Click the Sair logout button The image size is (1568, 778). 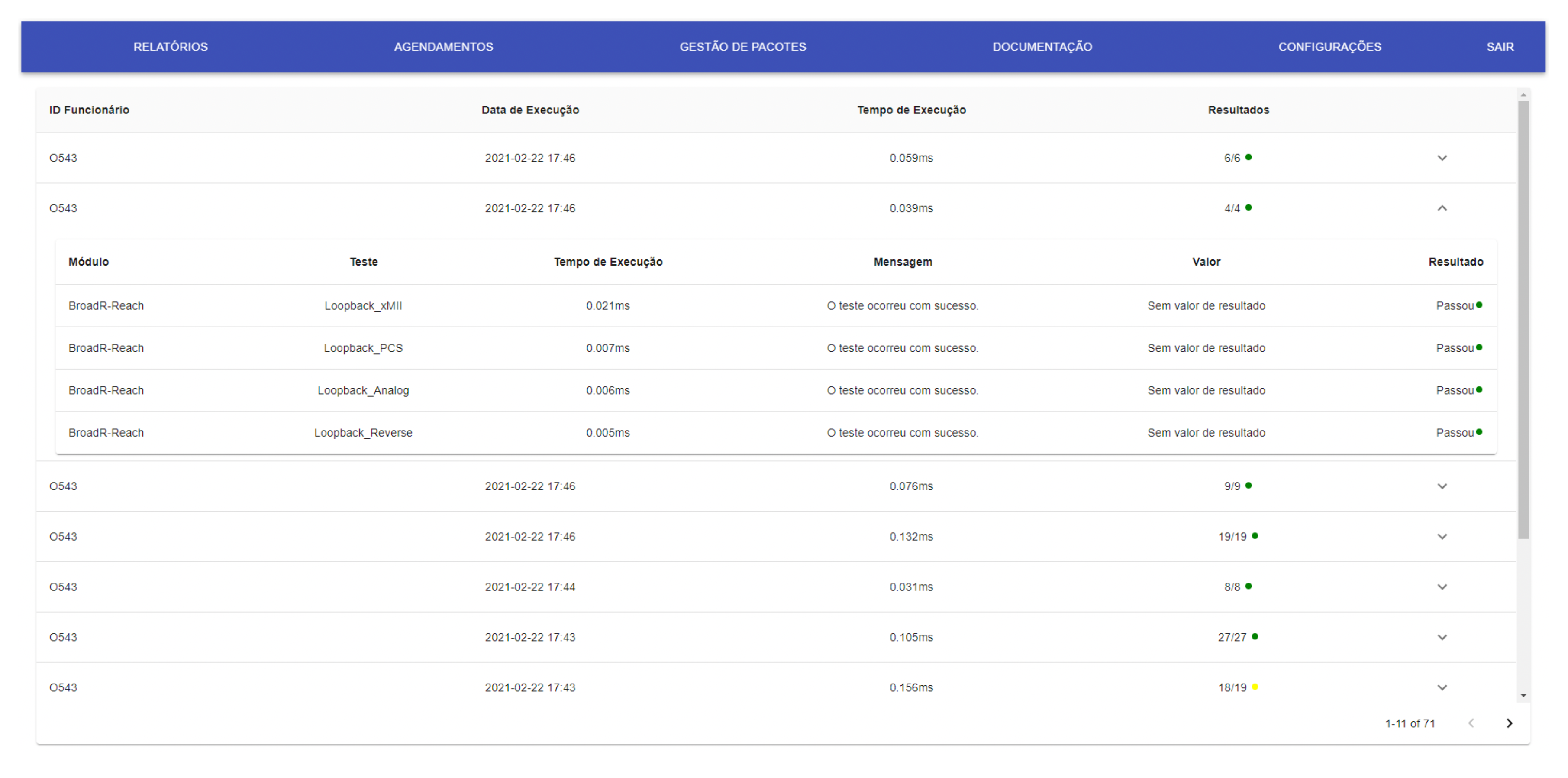1500,47
